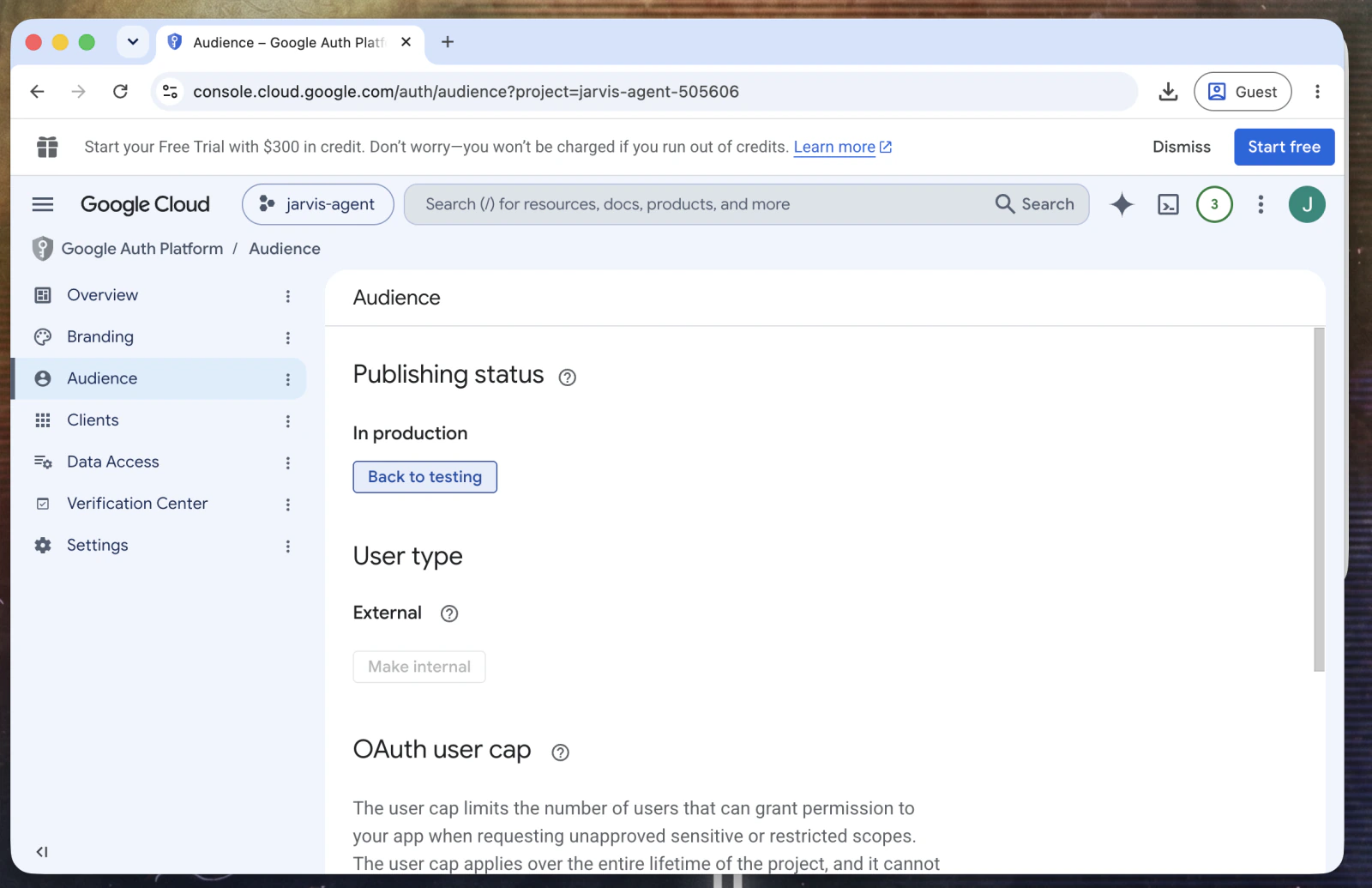View notifications badge showing 3
The image size is (1372, 888).
point(1214,204)
